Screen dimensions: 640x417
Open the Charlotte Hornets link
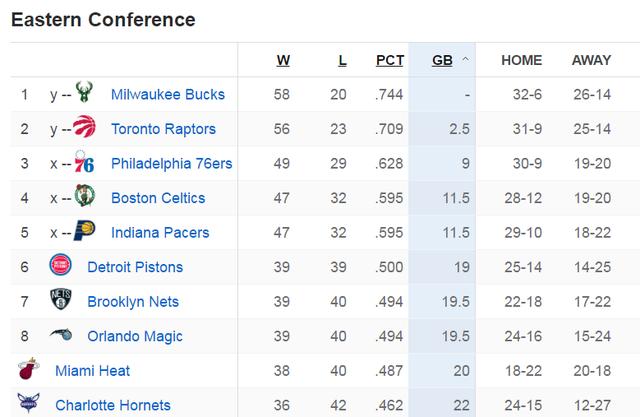coord(113,405)
